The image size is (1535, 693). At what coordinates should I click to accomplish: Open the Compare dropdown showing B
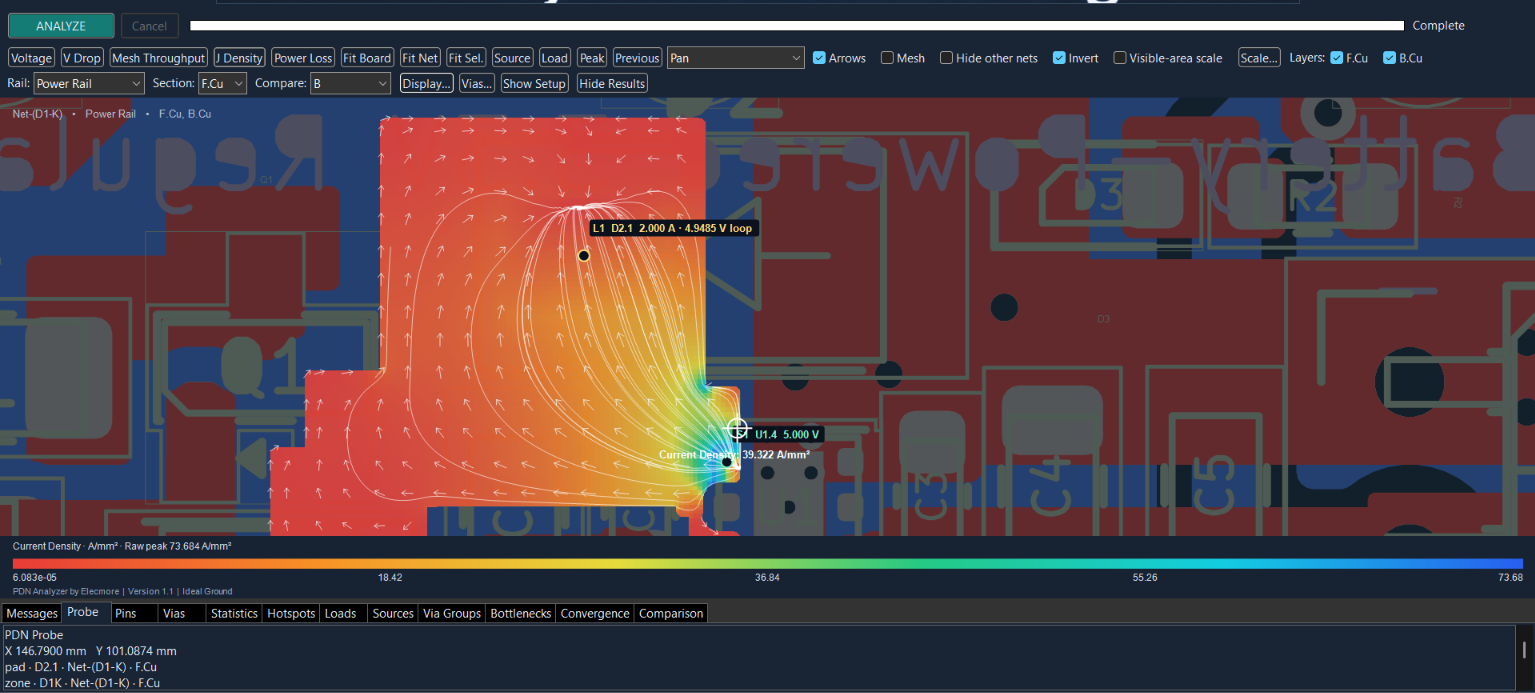tap(350, 84)
